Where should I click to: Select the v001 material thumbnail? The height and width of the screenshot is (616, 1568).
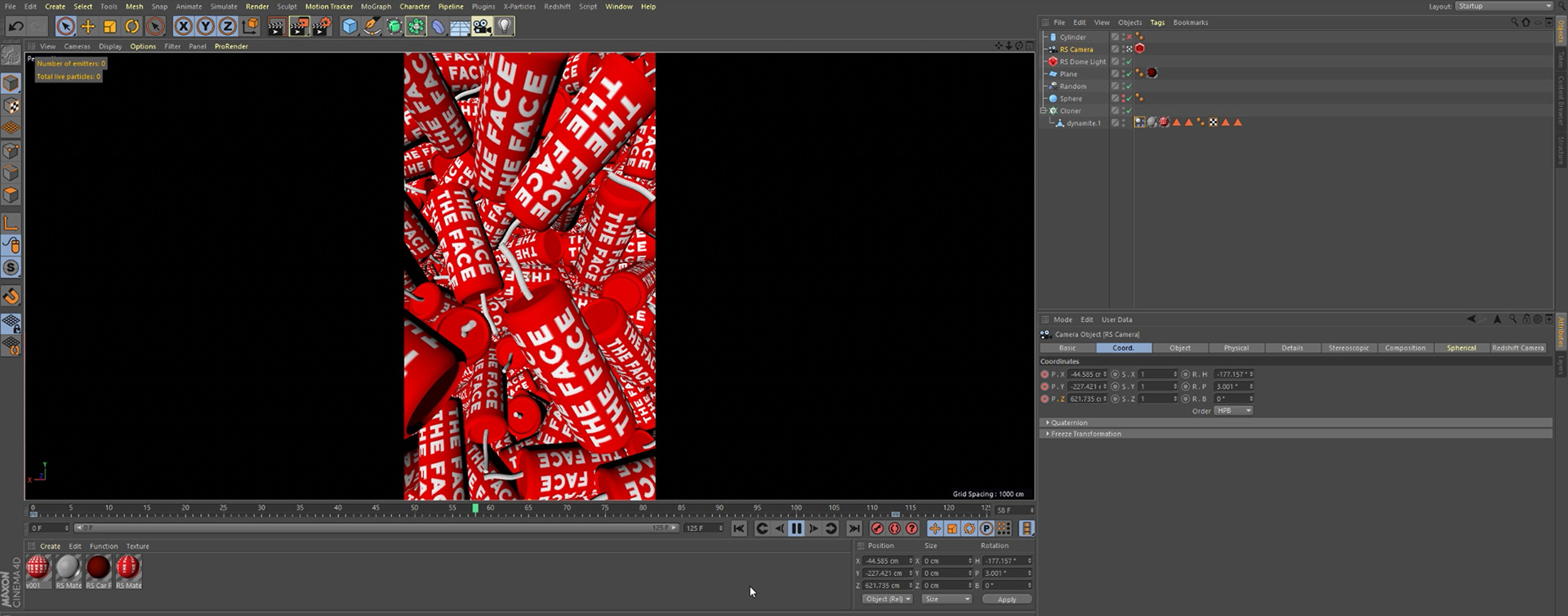pyautogui.click(x=38, y=568)
